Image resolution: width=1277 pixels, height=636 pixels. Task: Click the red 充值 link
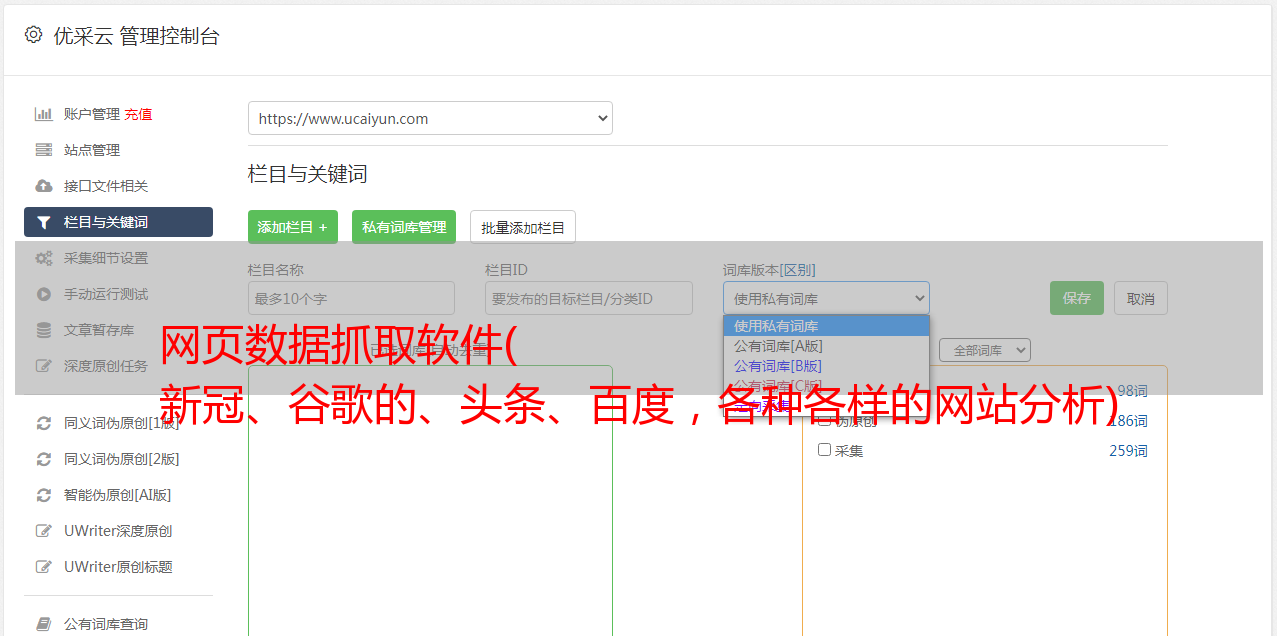pyautogui.click(x=138, y=114)
